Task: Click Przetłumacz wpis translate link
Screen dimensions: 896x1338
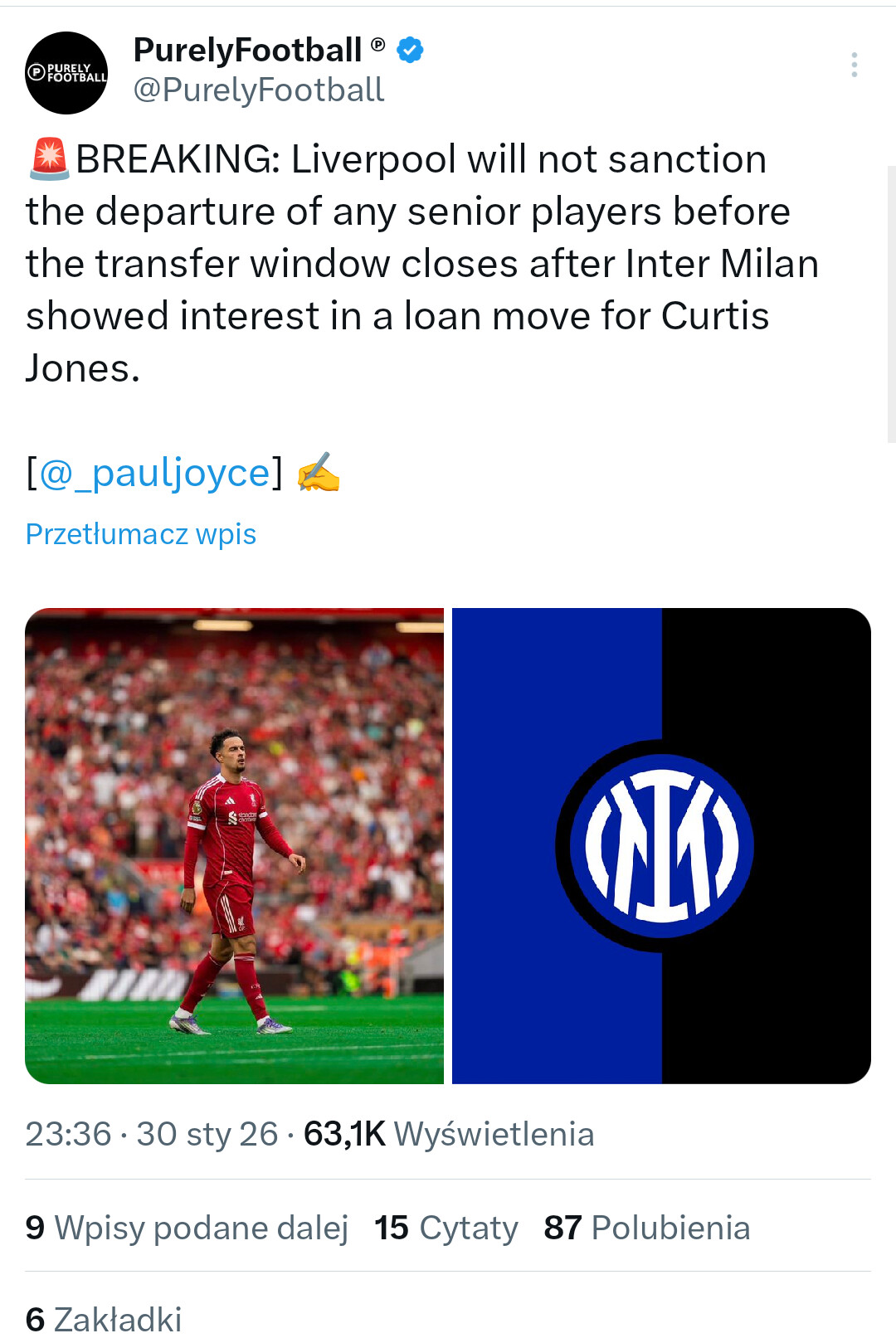Action: coord(141,534)
